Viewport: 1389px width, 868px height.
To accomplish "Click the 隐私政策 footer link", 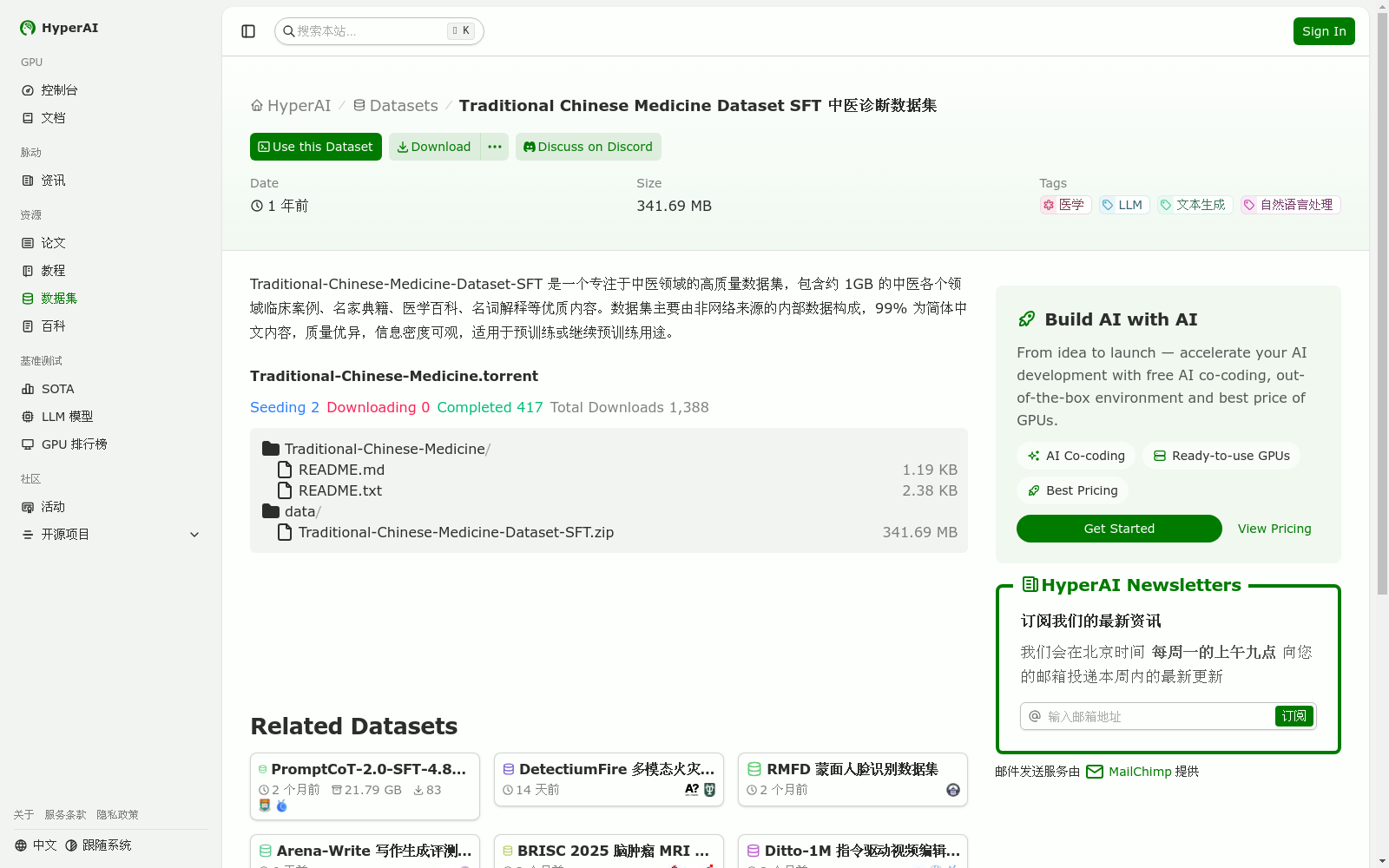I will pos(117,815).
